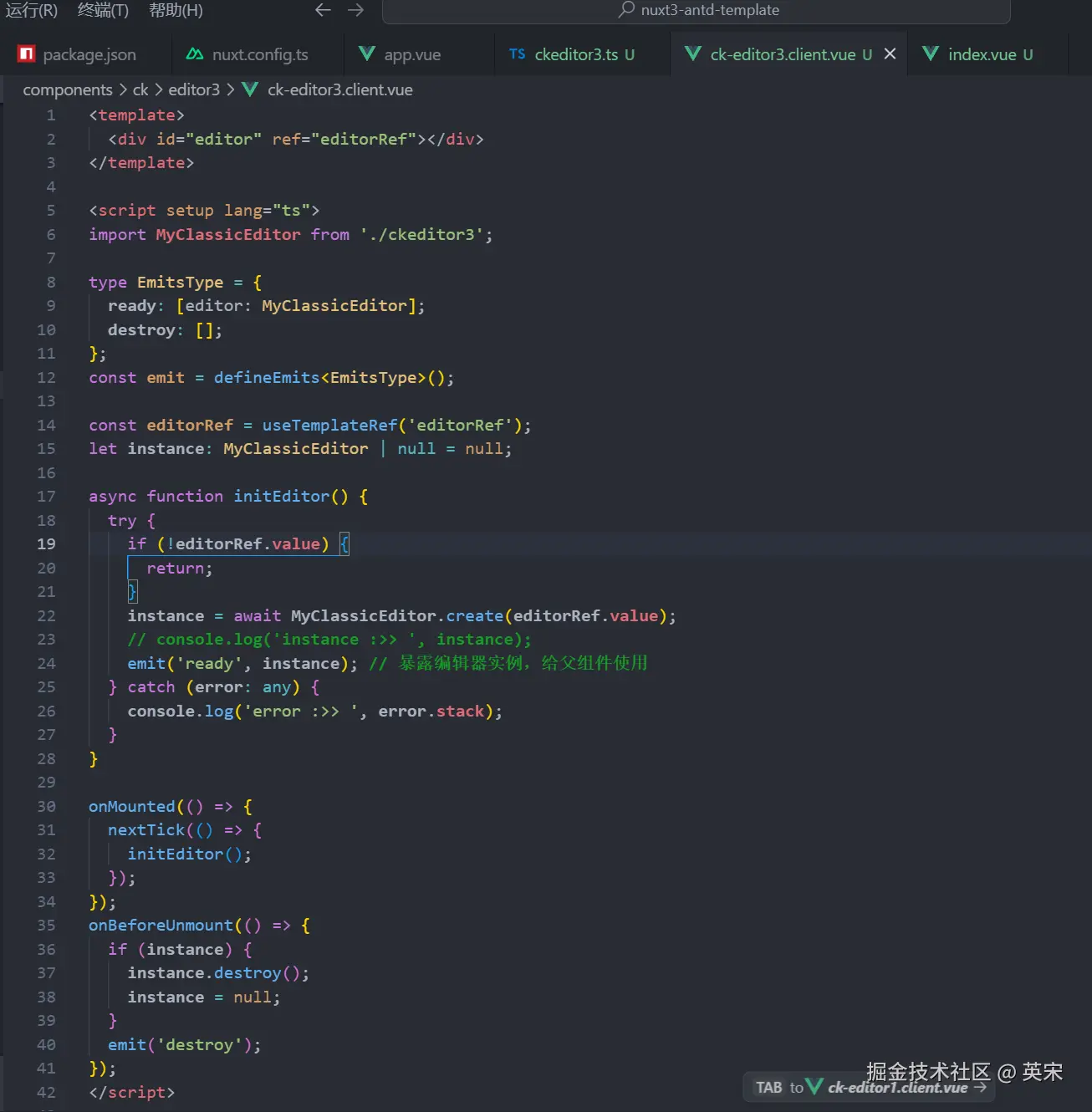The image size is (1092, 1112).
Task: Open the ck-editor3.client.vue breadcrumb
Action: pos(340,89)
